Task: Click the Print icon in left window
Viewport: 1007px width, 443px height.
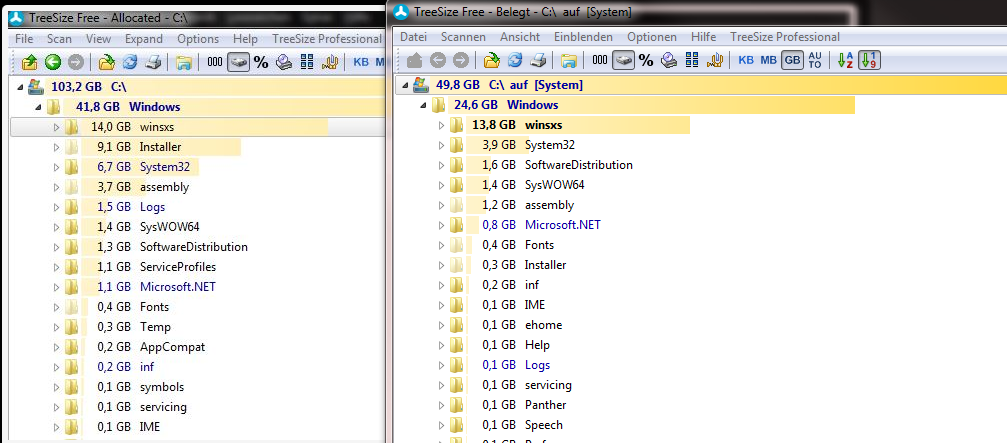Action: tap(152, 62)
